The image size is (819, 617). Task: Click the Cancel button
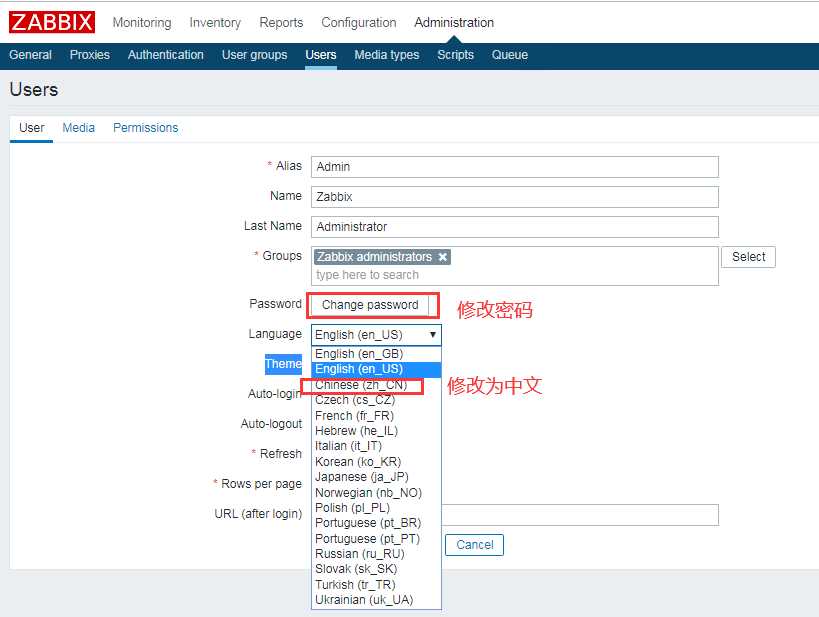tap(474, 545)
